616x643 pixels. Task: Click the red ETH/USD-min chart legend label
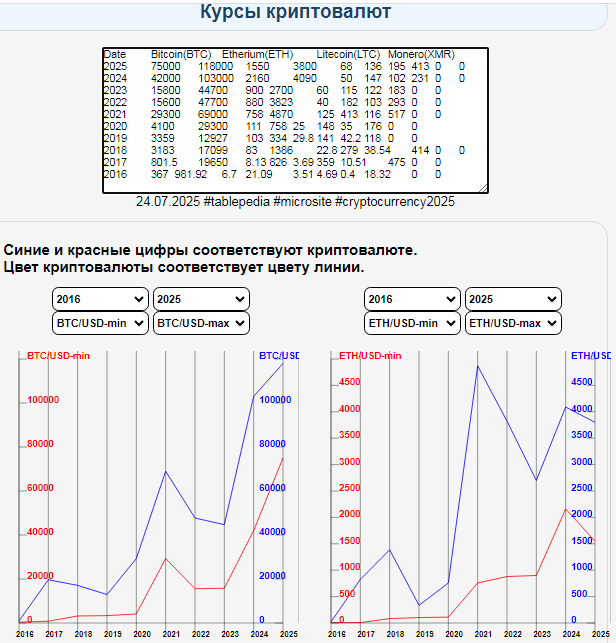370,355
